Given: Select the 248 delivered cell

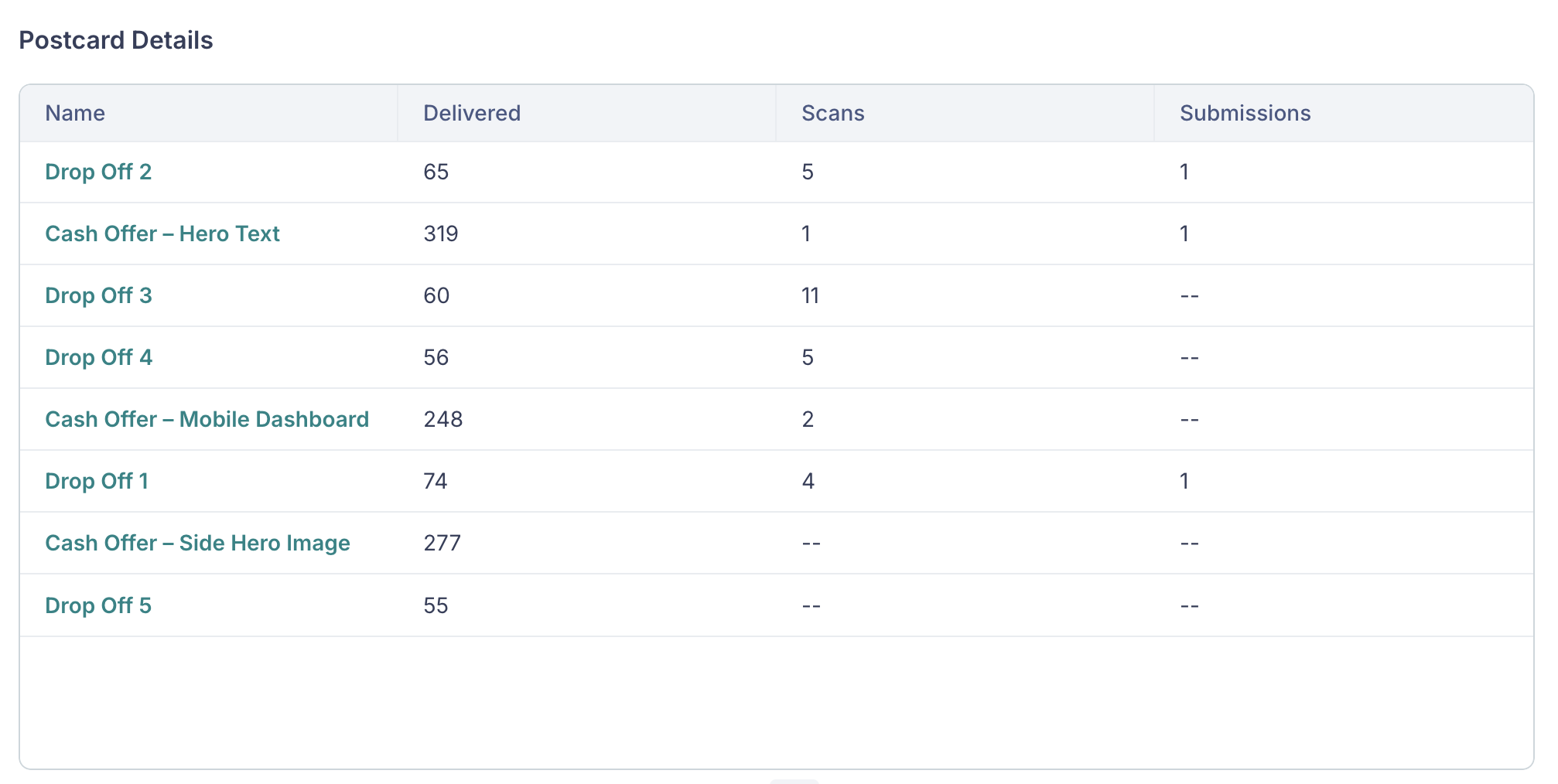Looking at the screenshot, I should (443, 419).
